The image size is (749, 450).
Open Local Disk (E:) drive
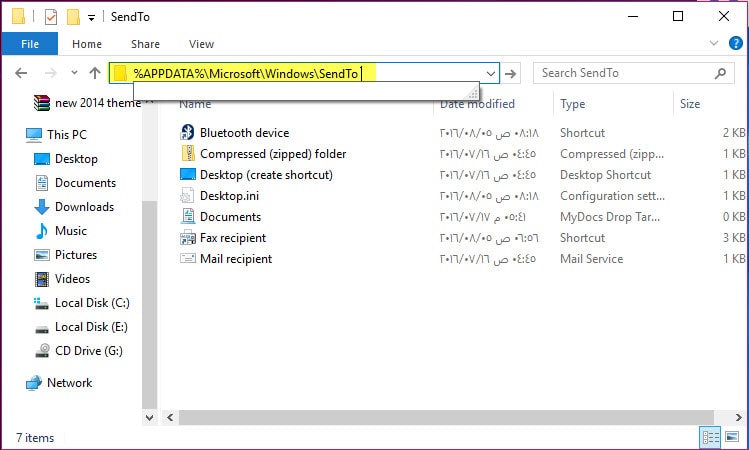[81, 327]
